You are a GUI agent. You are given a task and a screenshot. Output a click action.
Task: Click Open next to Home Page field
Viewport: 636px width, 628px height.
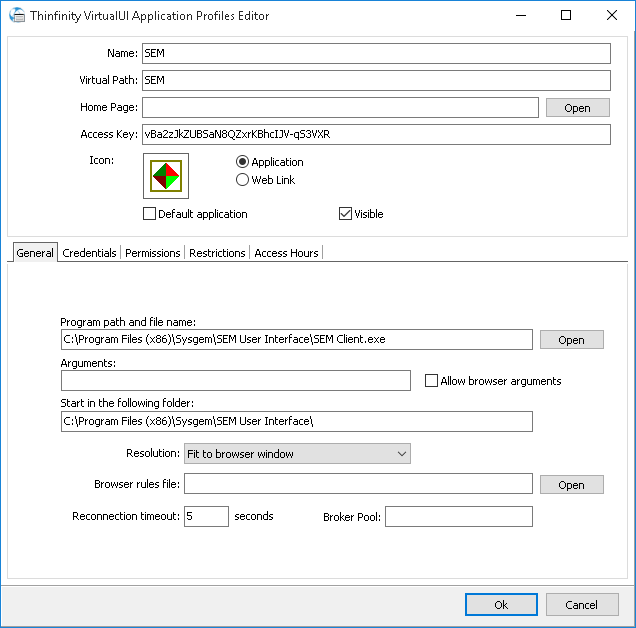(x=577, y=108)
